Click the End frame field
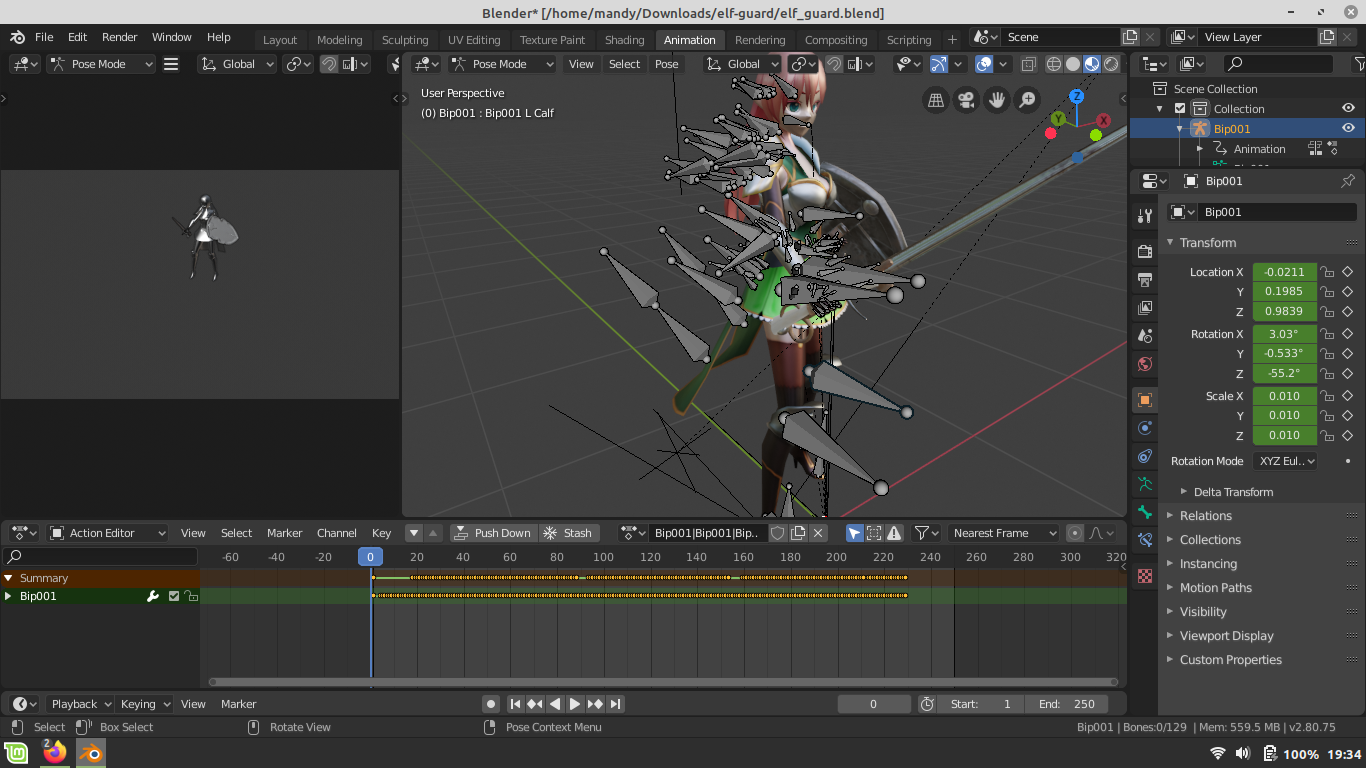The image size is (1366, 768). pyautogui.click(x=1067, y=704)
